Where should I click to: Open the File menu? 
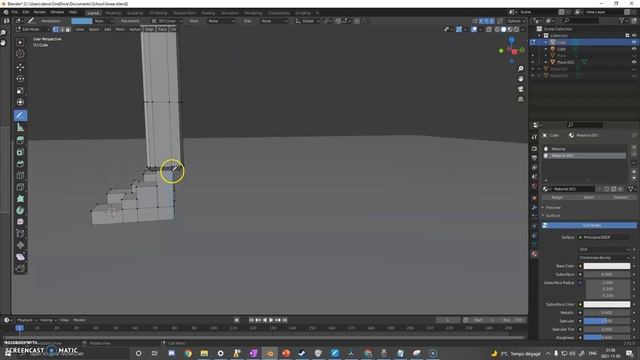pyautogui.click(x=15, y=12)
